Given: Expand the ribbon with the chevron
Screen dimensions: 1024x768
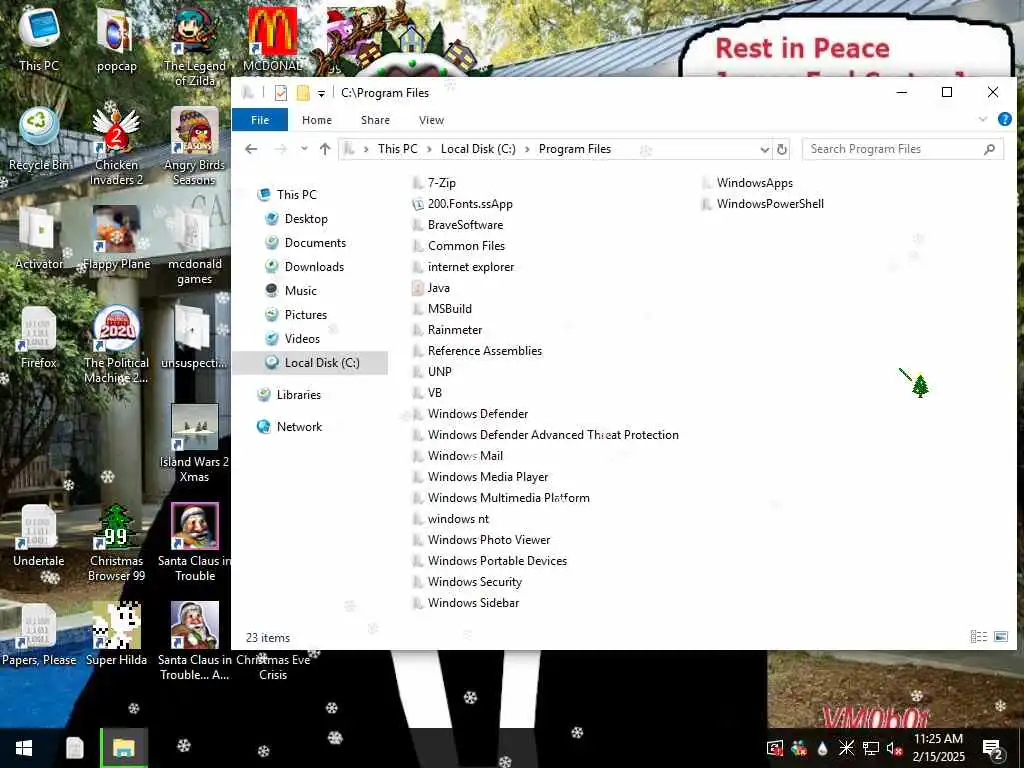Looking at the screenshot, I should [x=982, y=120].
